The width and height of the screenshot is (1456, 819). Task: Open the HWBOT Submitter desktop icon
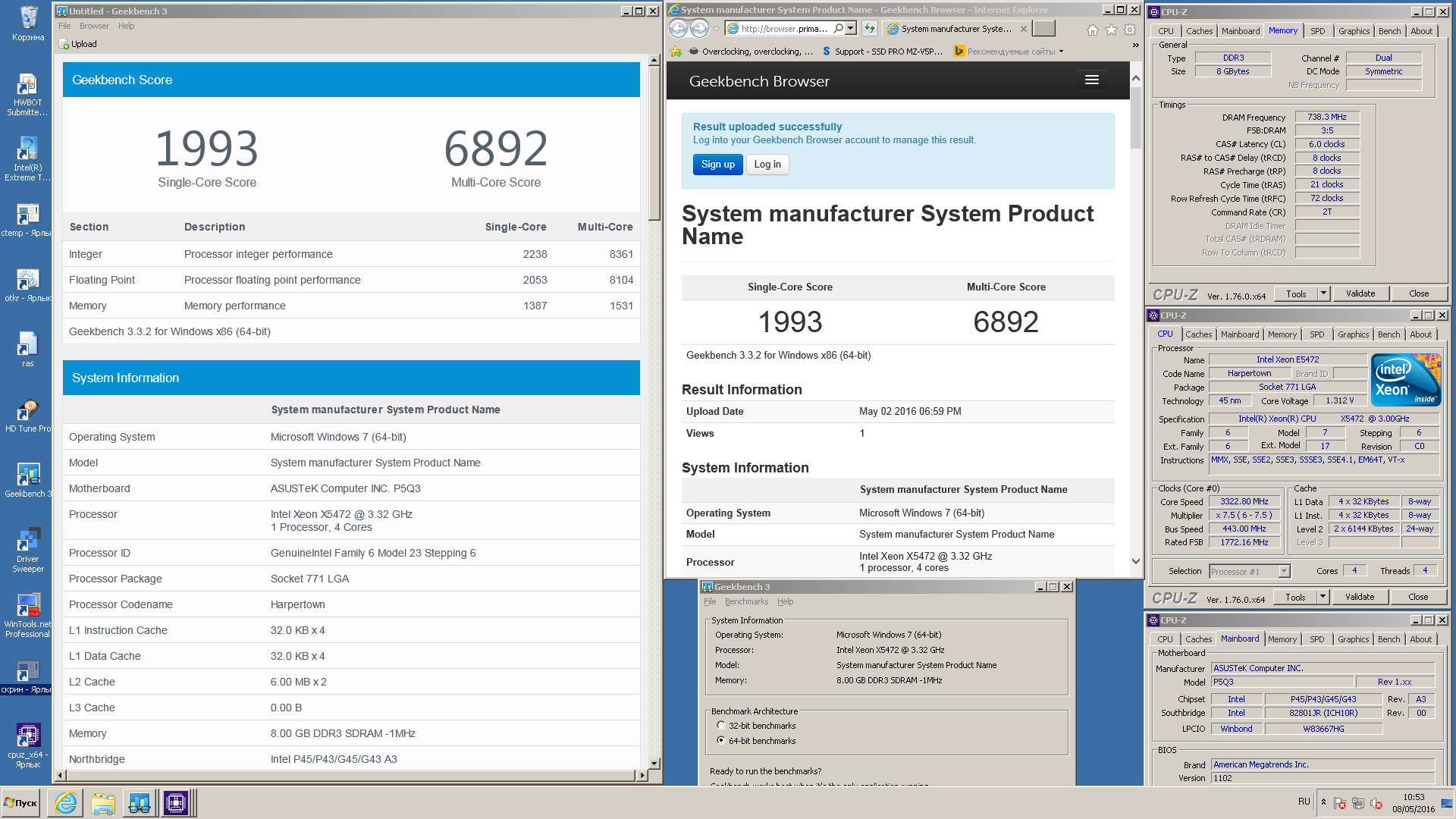click(x=27, y=95)
